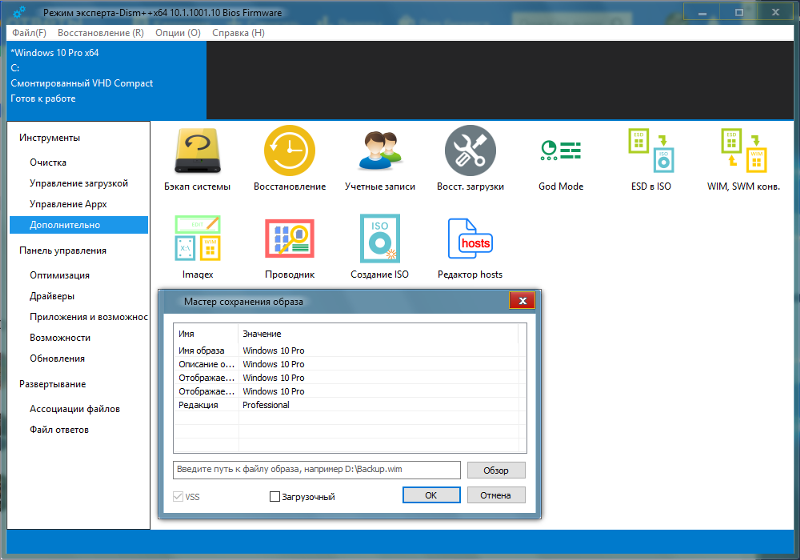Launch the ESD в ISO converter
Screen dimensions: 800x560
651,159
